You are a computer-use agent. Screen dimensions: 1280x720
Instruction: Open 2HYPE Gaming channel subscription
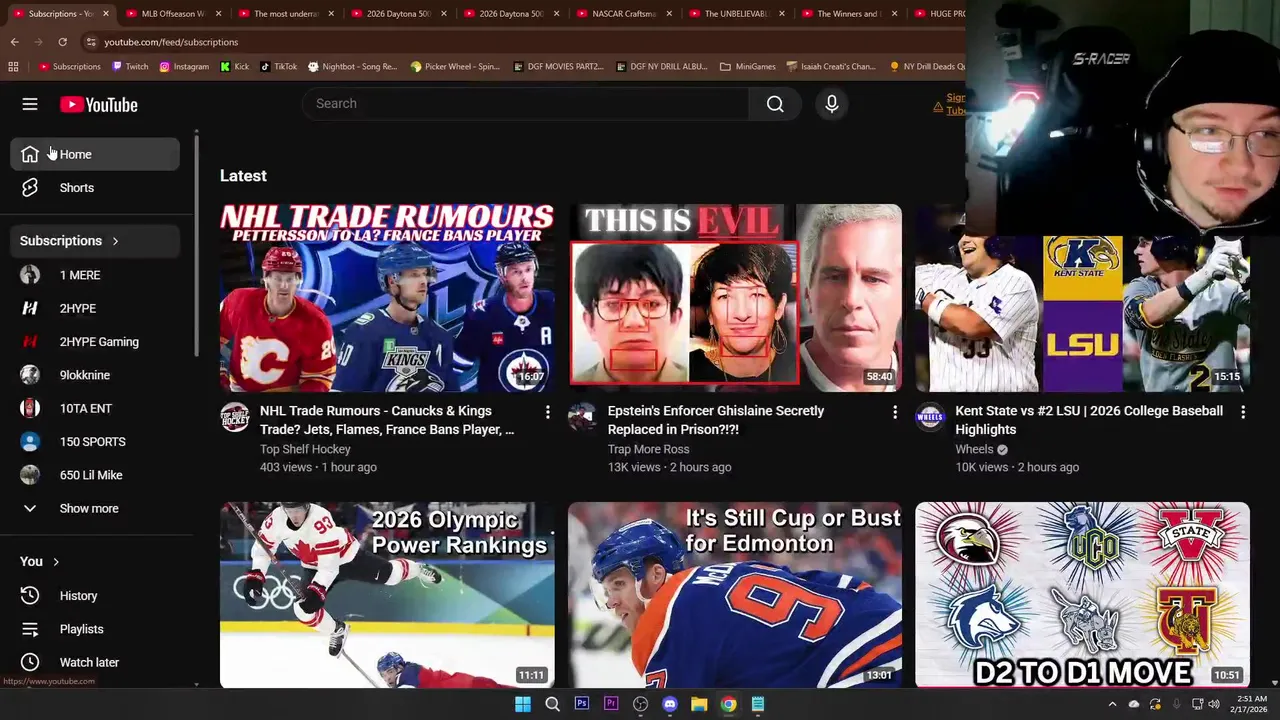click(95, 342)
